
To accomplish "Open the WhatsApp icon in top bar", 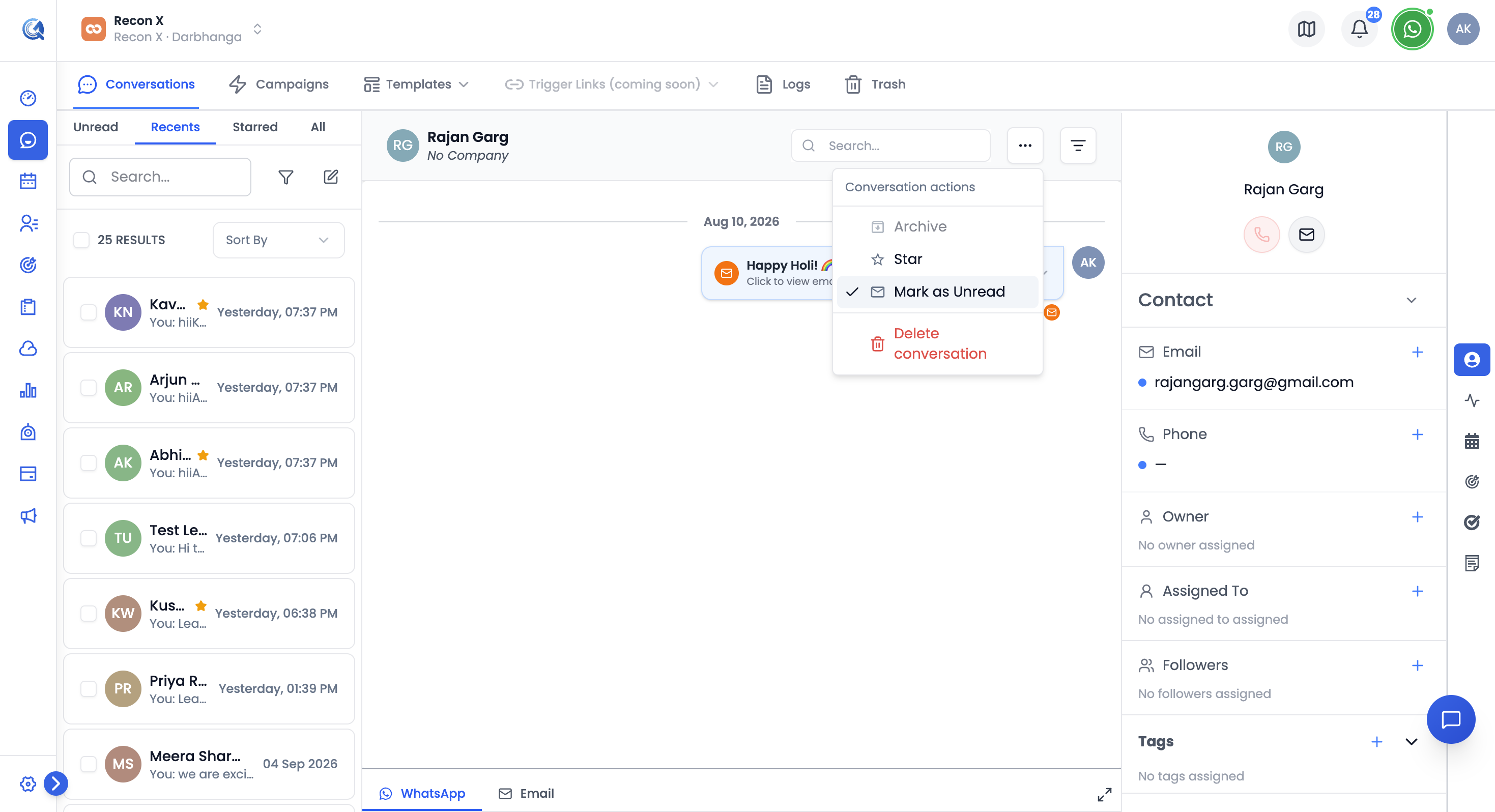I will tap(1412, 29).
